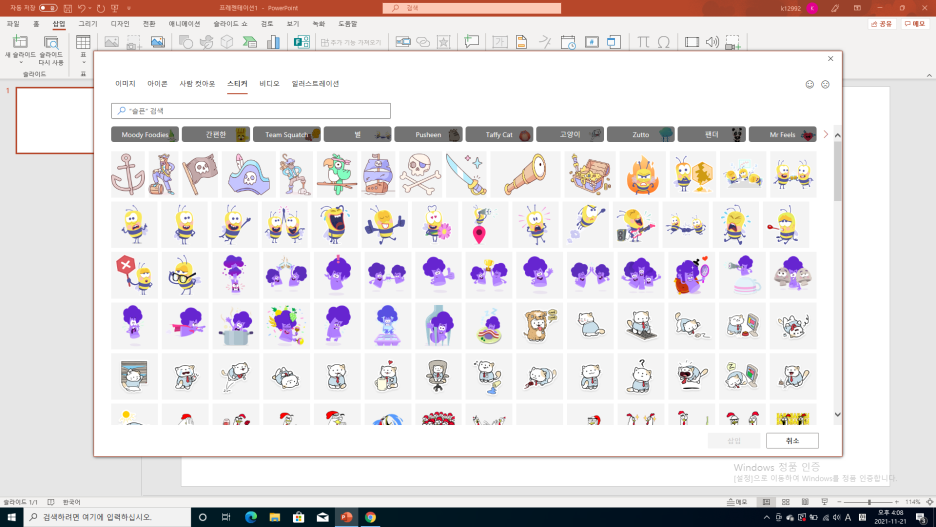Switch to 사람 컷아웃 tab
This screenshot has width=936, height=527.
coord(197,84)
